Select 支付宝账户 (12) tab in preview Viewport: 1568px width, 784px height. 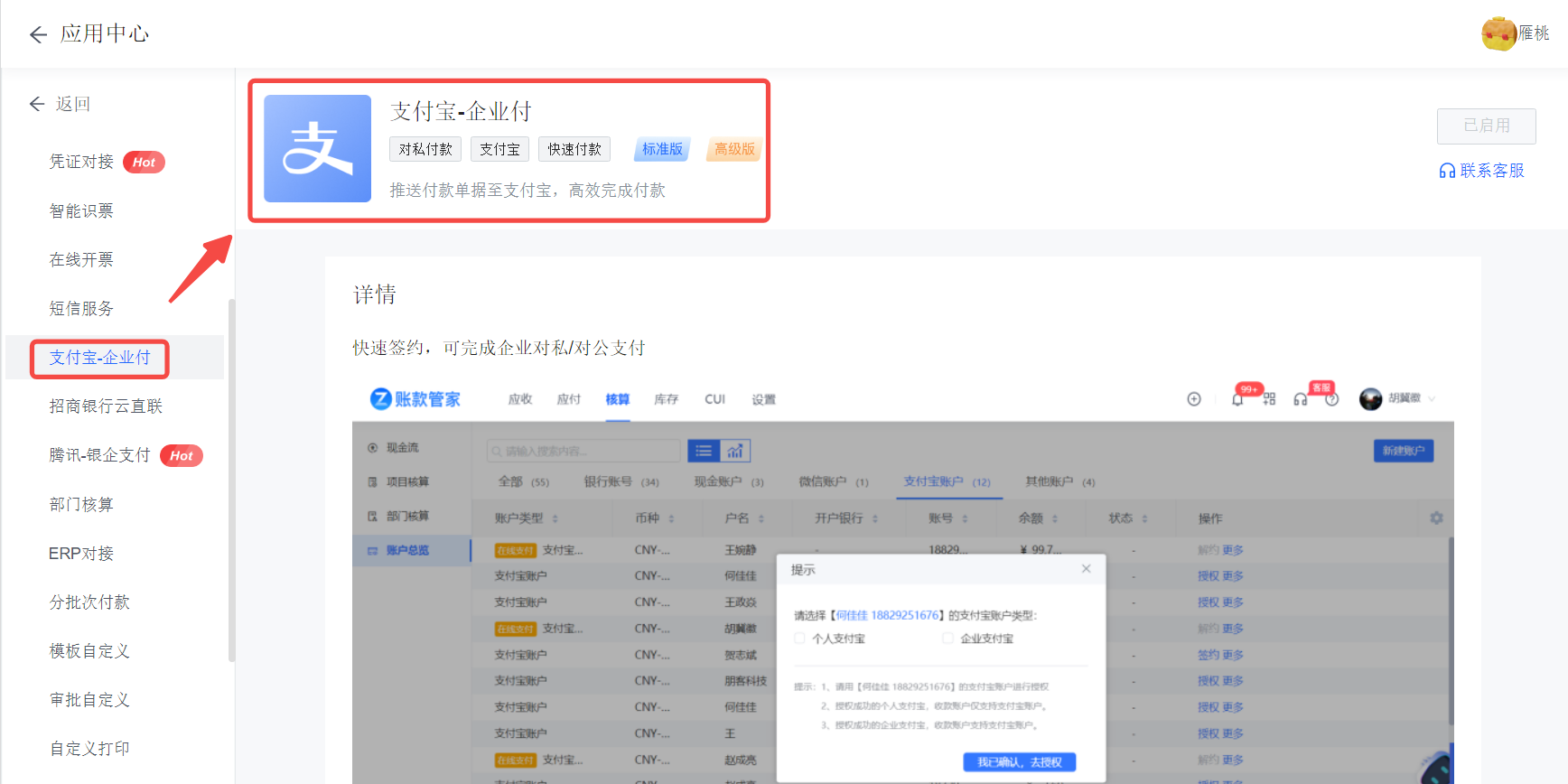[947, 481]
